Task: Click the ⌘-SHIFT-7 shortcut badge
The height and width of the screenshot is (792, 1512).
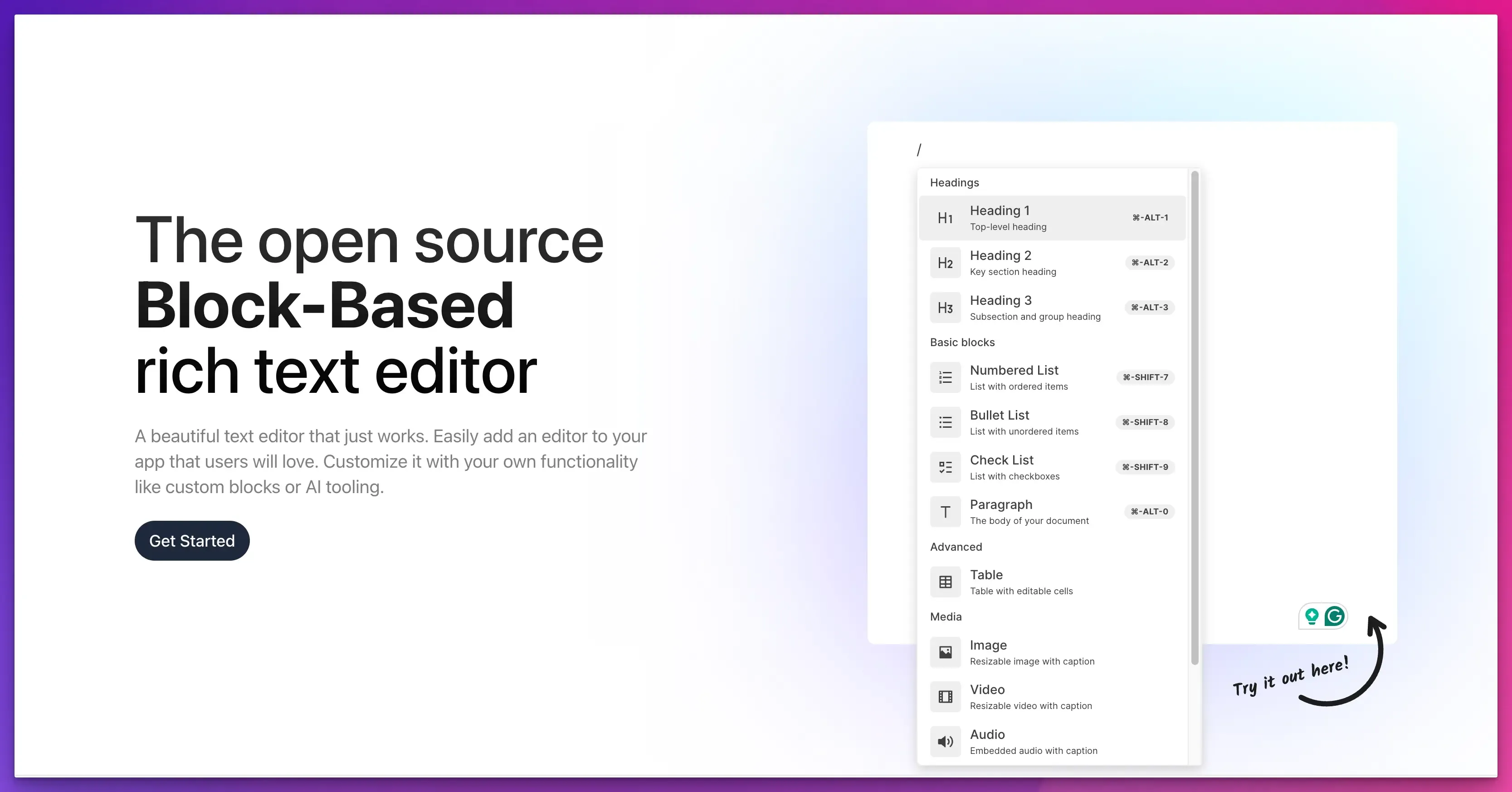Action: pyautogui.click(x=1145, y=377)
